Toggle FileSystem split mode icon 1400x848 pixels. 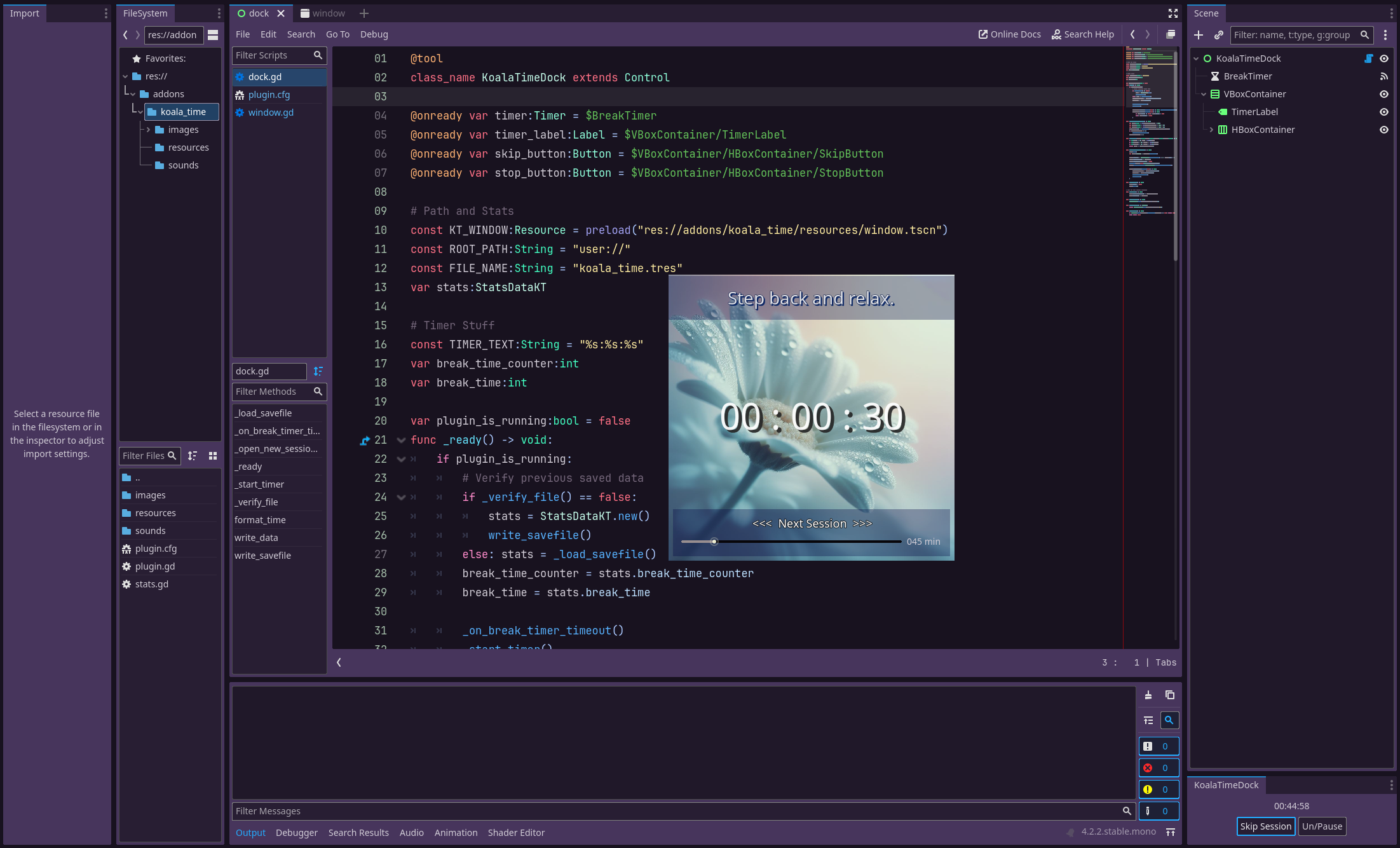tap(213, 35)
